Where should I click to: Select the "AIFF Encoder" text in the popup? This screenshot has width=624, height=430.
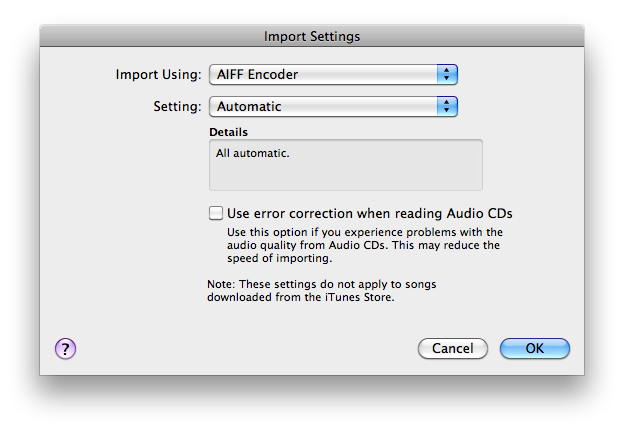tap(257, 74)
